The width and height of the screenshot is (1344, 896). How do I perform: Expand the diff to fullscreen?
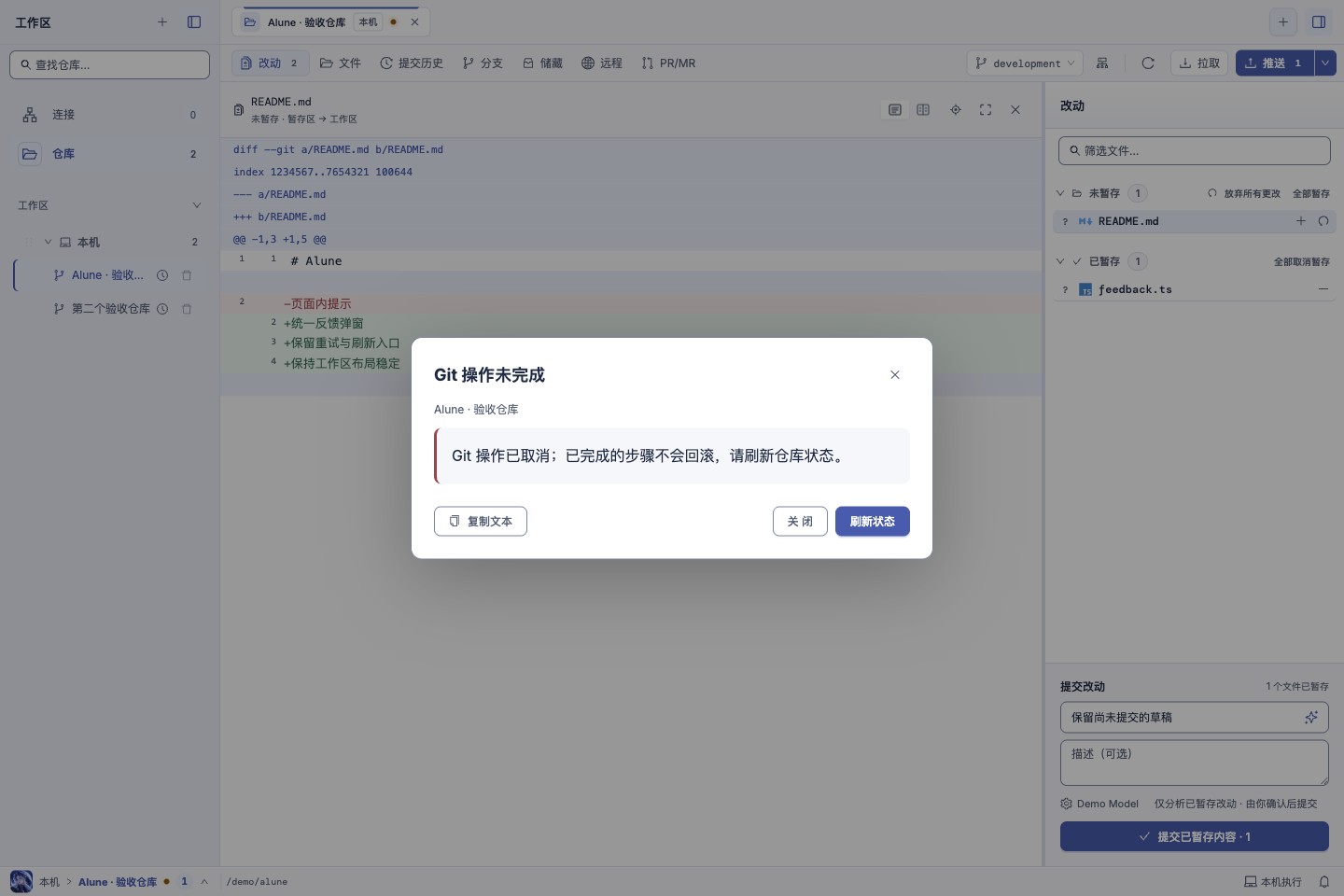point(986,110)
